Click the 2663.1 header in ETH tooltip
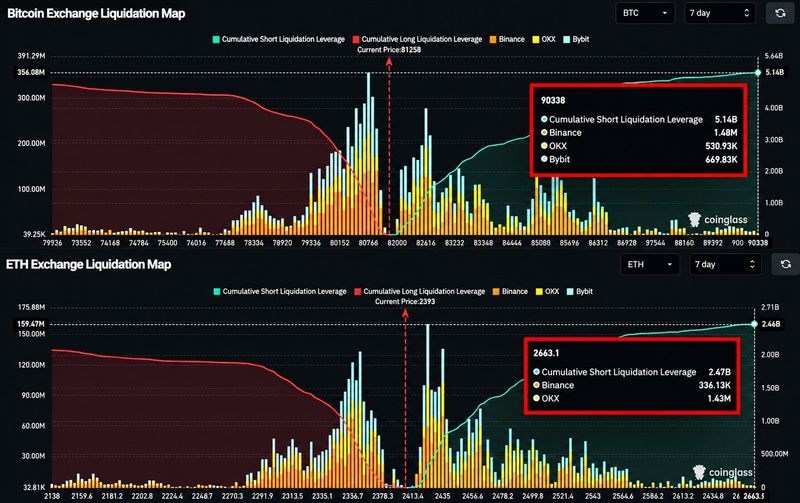800x503 pixels. point(546,353)
